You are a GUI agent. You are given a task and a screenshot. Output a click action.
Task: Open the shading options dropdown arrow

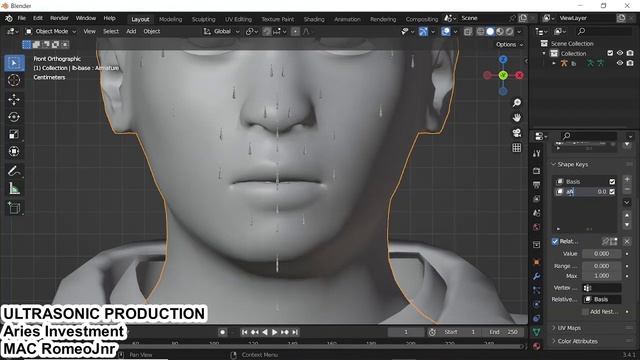pyautogui.click(x=519, y=31)
